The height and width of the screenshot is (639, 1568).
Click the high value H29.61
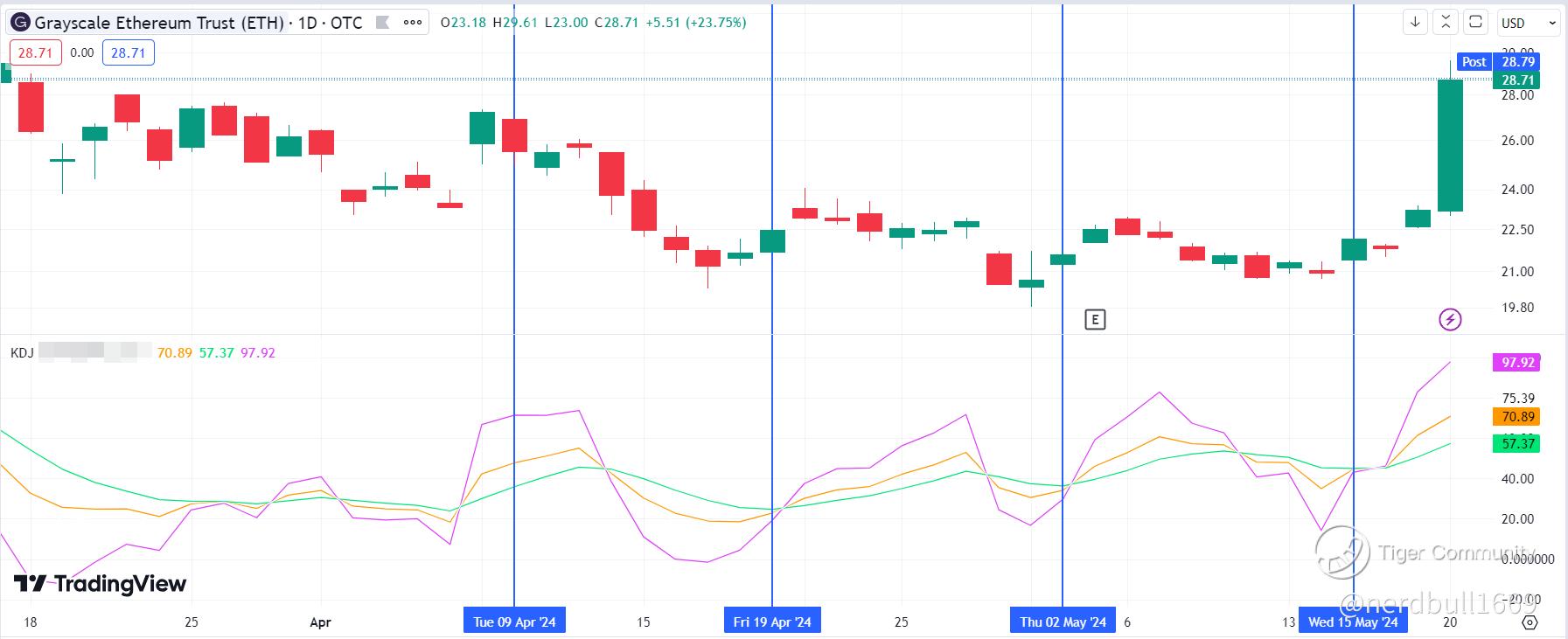(x=515, y=22)
